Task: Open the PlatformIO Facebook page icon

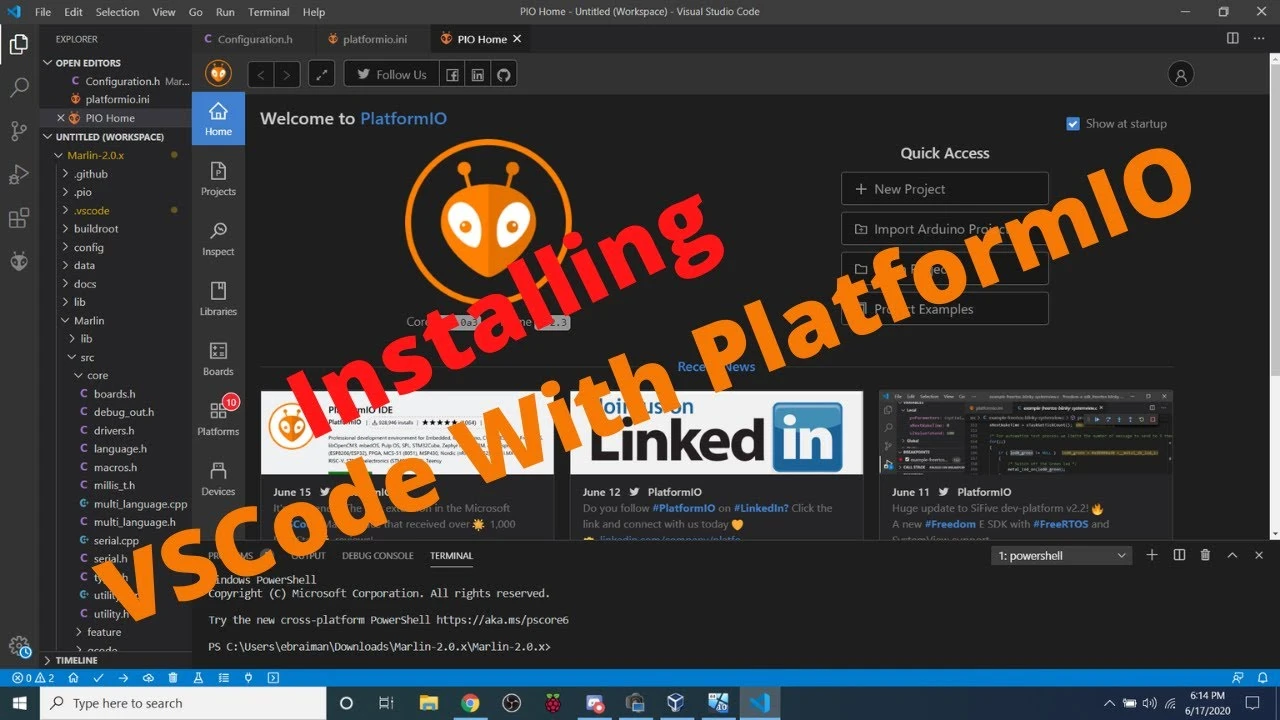Action: 453,74
